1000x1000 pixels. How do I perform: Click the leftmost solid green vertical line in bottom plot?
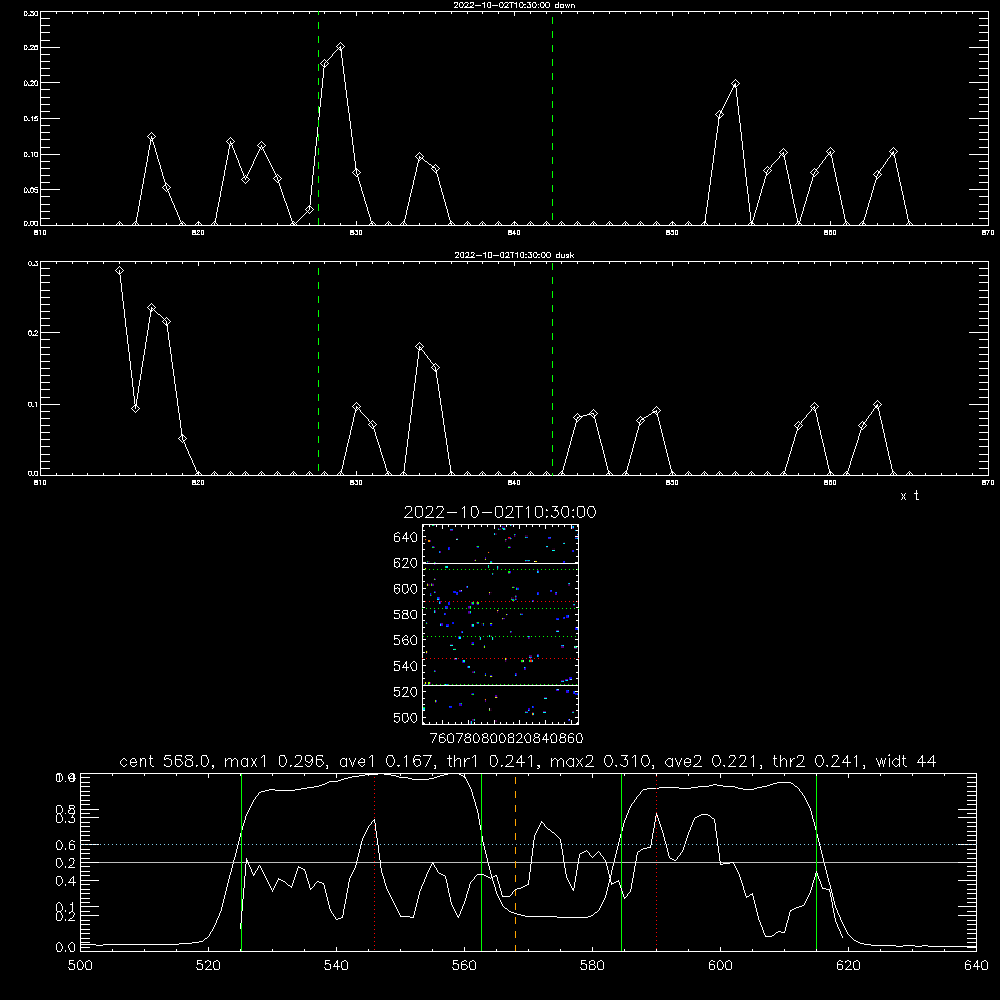click(x=241, y=862)
